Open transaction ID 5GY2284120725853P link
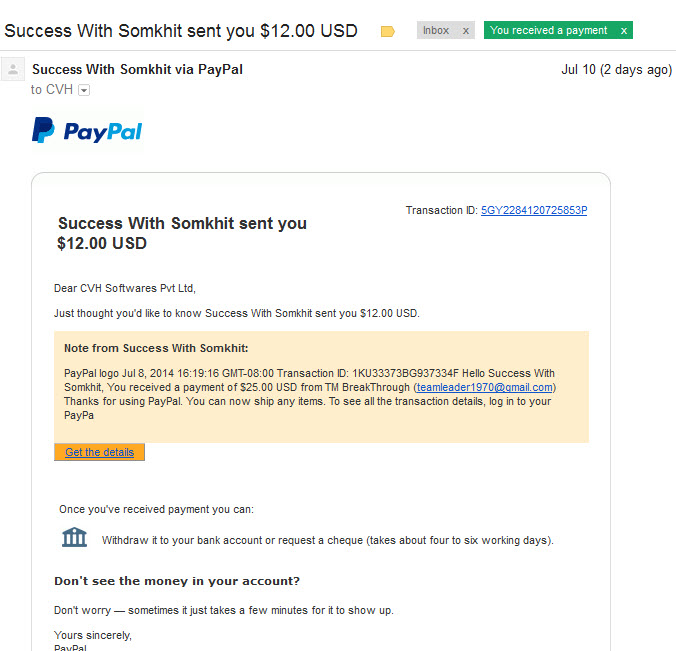 [x=534, y=210]
